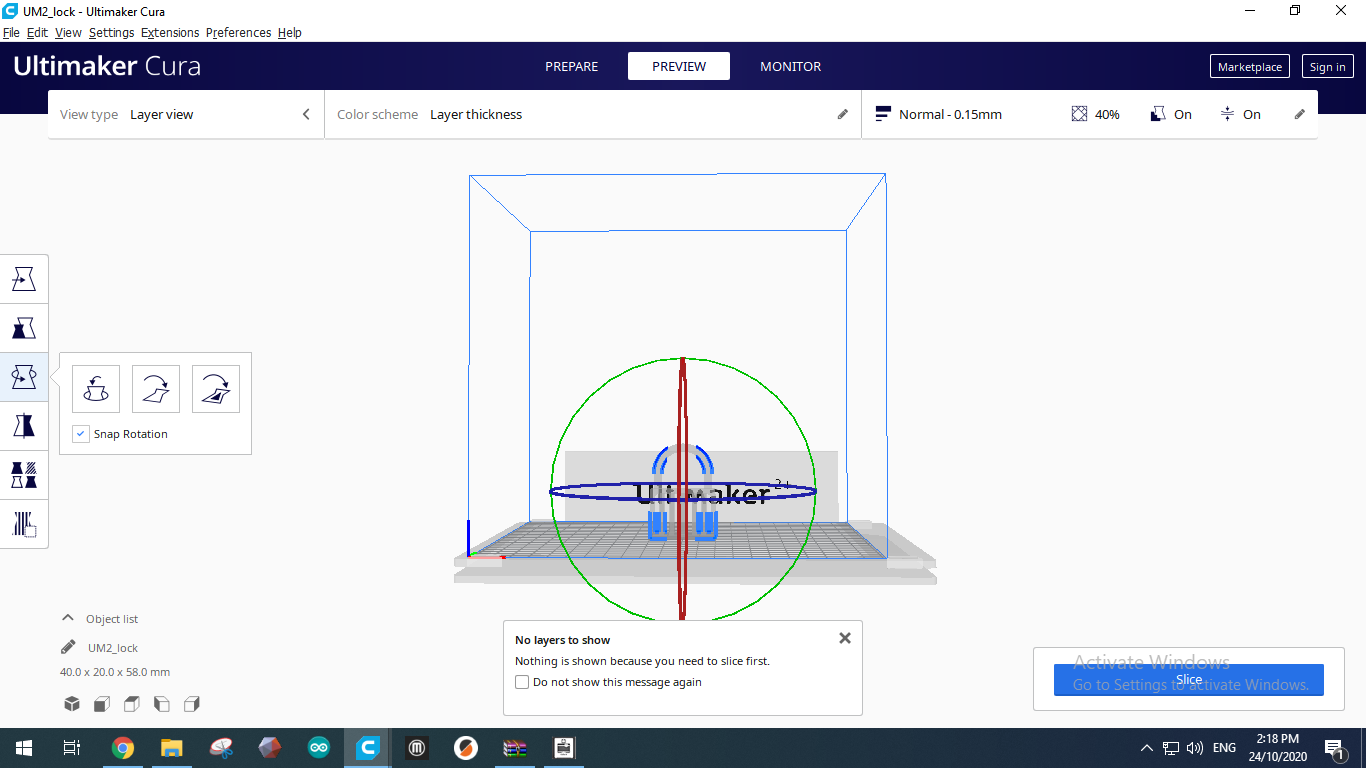1366x768 pixels.
Task: Select the Move tool in left toolbar
Action: pyautogui.click(x=24, y=279)
